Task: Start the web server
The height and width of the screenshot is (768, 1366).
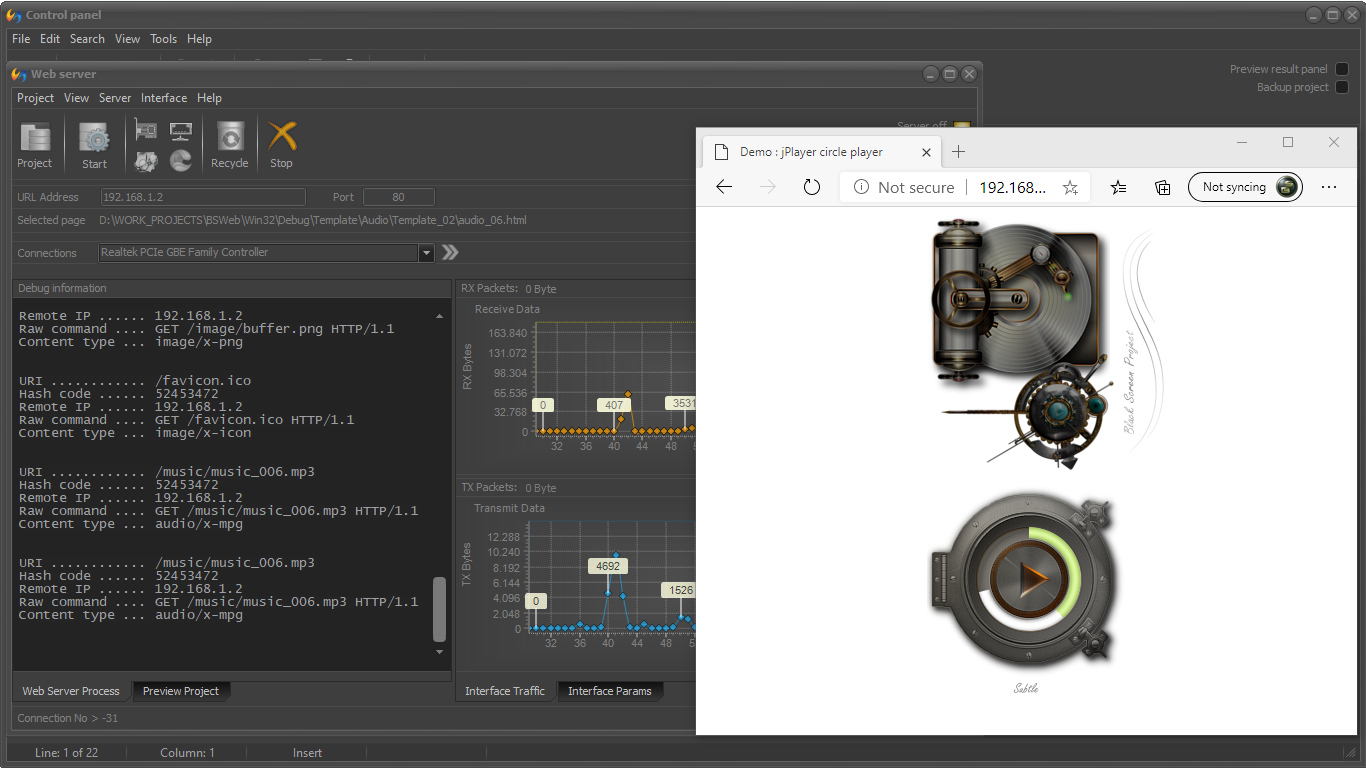Action: click(94, 144)
